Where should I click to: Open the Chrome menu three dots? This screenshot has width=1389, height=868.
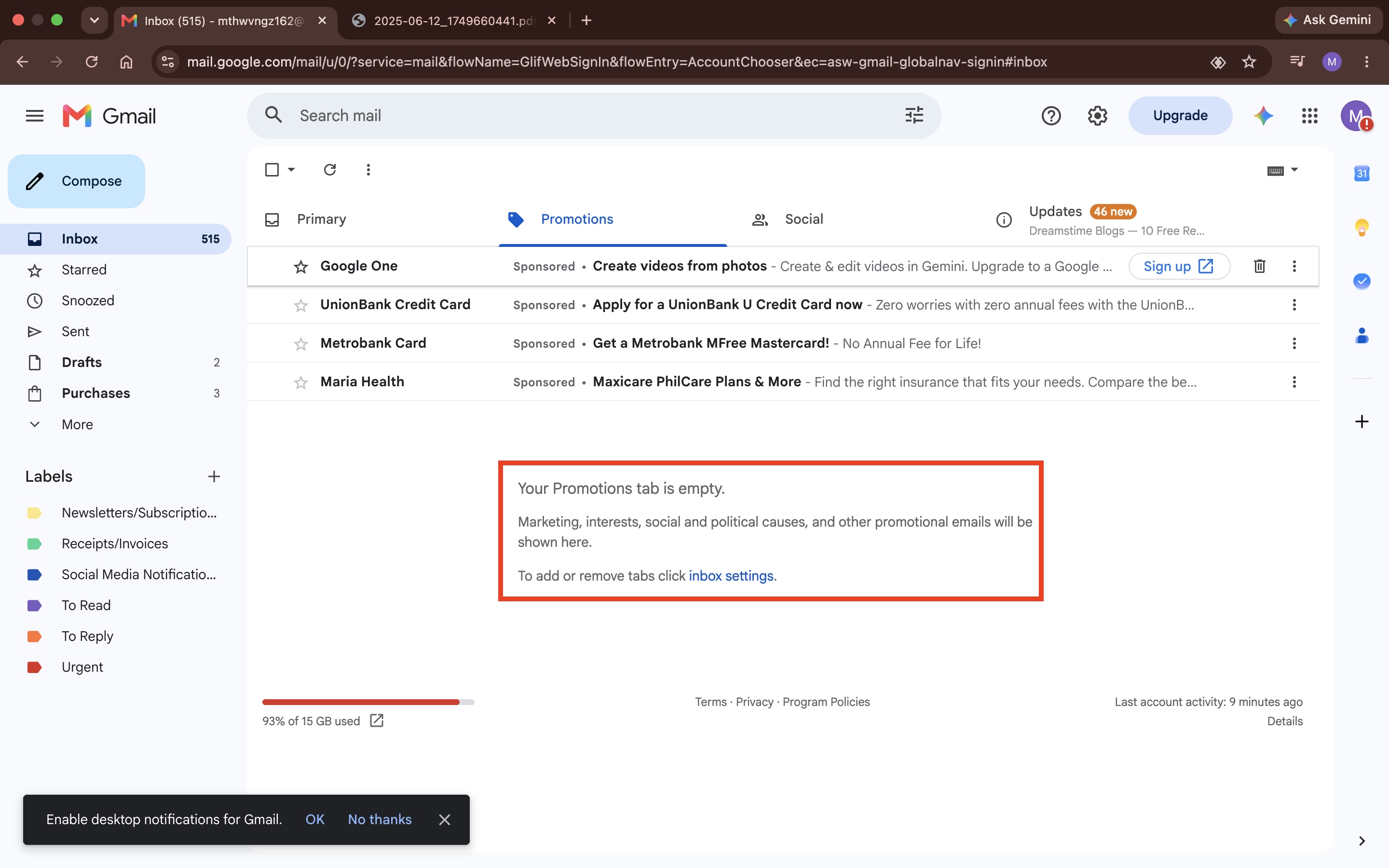point(1366,61)
